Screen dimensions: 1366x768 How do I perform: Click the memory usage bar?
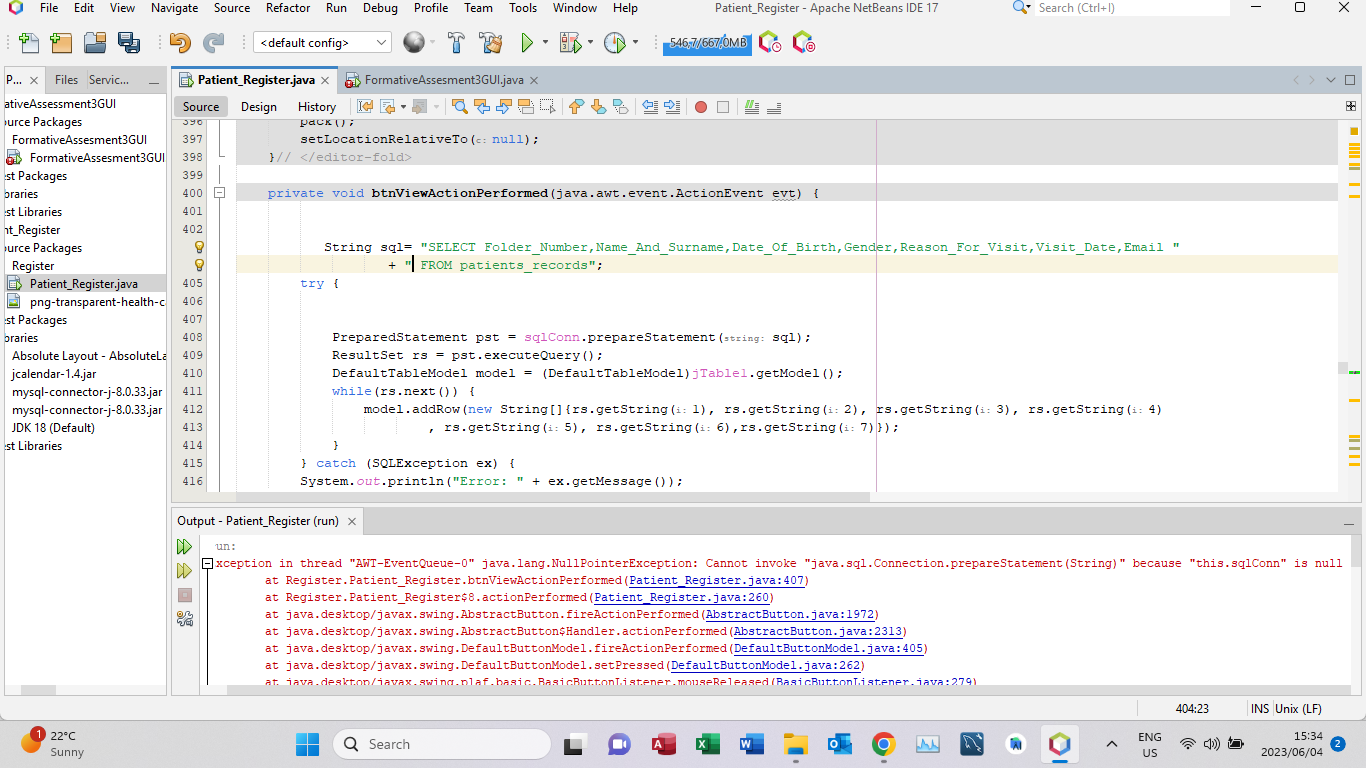click(x=706, y=43)
